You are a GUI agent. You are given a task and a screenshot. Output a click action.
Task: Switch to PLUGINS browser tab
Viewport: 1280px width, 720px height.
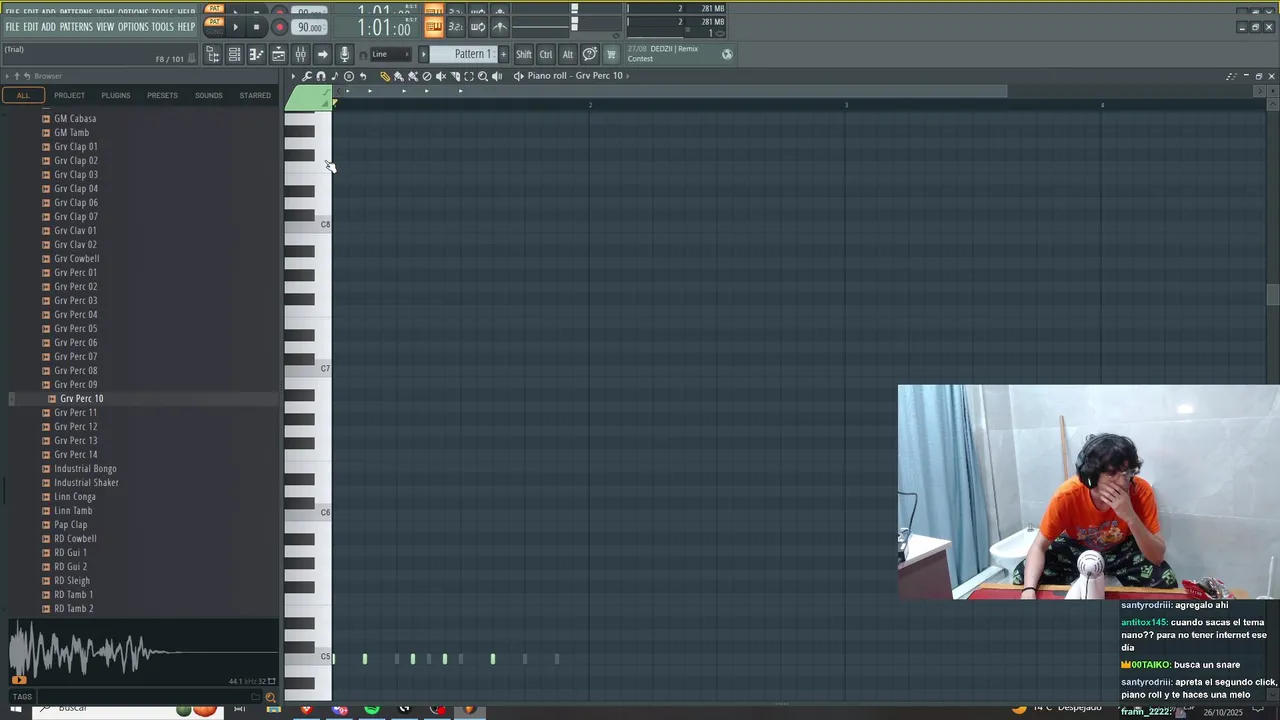[x=116, y=96]
